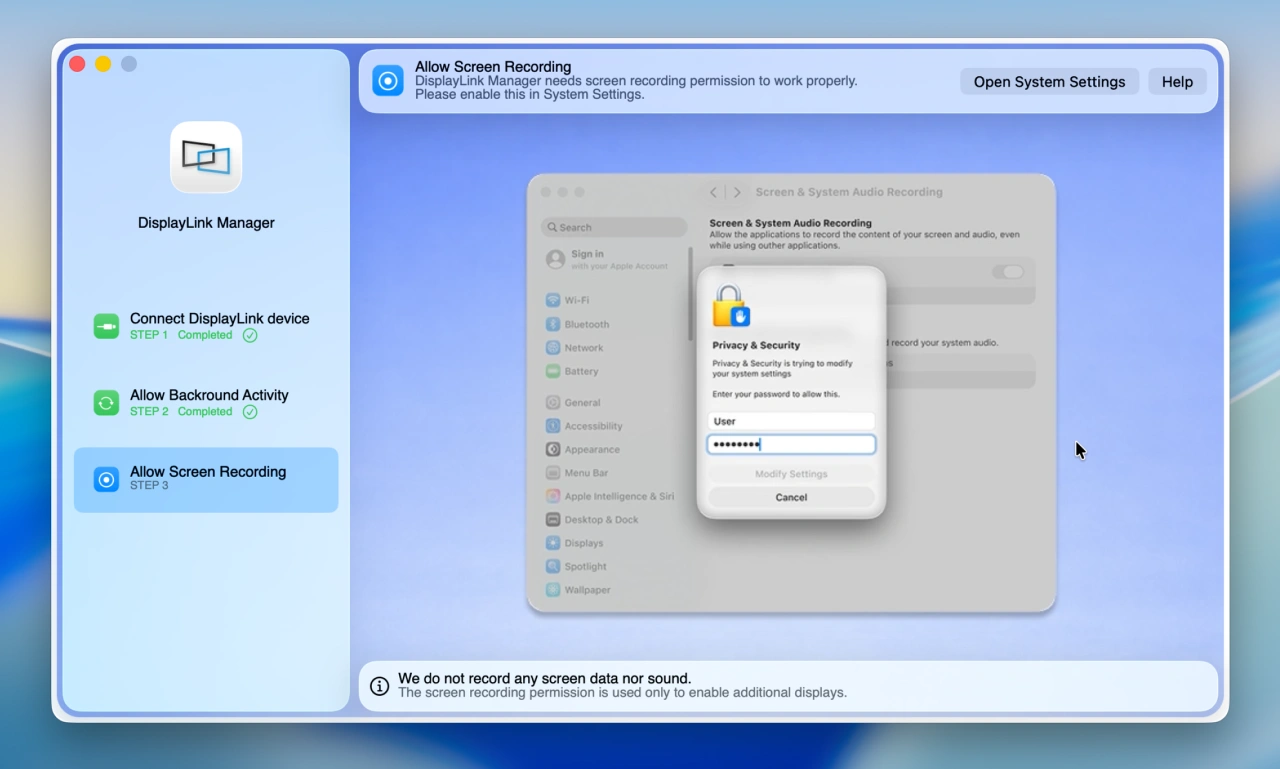Go back with the left chevron in preview
Screen dimensions: 1280x769
click(x=713, y=192)
